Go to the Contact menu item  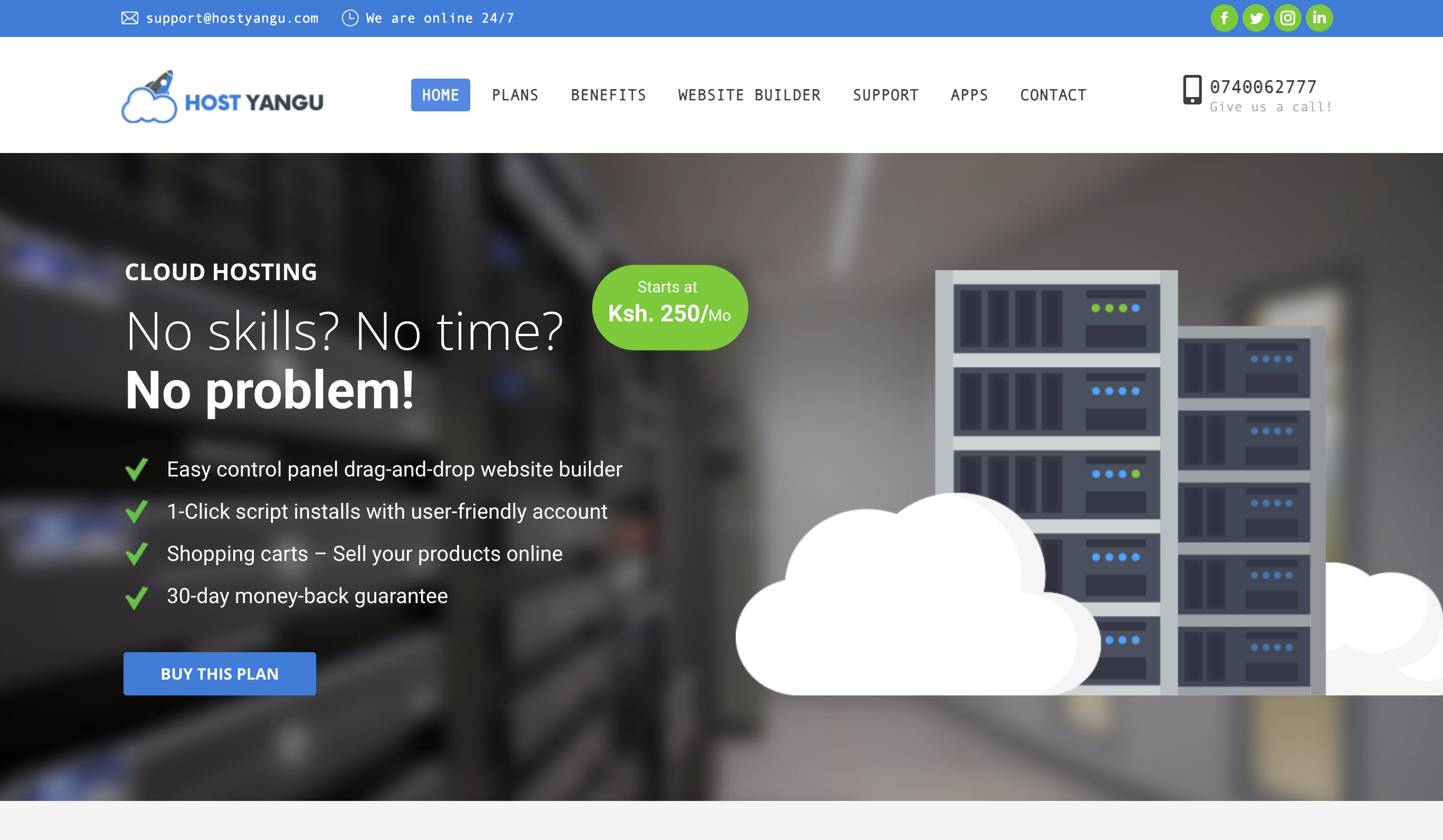click(1053, 95)
